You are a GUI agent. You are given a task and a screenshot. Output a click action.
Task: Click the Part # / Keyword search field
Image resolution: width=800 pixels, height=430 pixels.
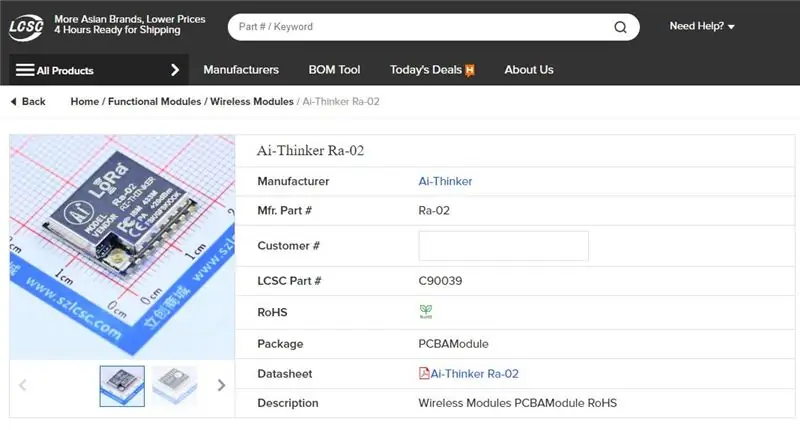tap(433, 27)
